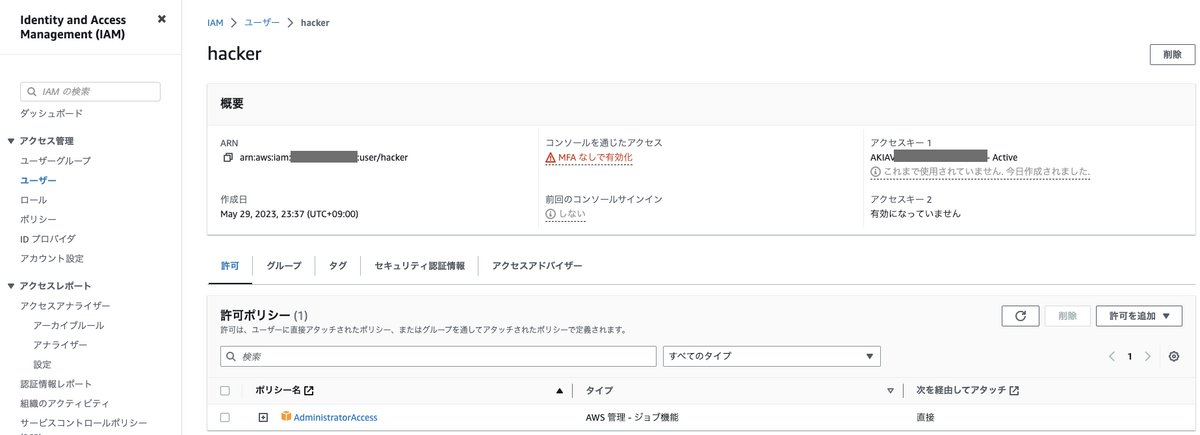The width and height of the screenshot is (1200, 435).
Task: Open アナライザー in the sidebar
Action: point(60,345)
